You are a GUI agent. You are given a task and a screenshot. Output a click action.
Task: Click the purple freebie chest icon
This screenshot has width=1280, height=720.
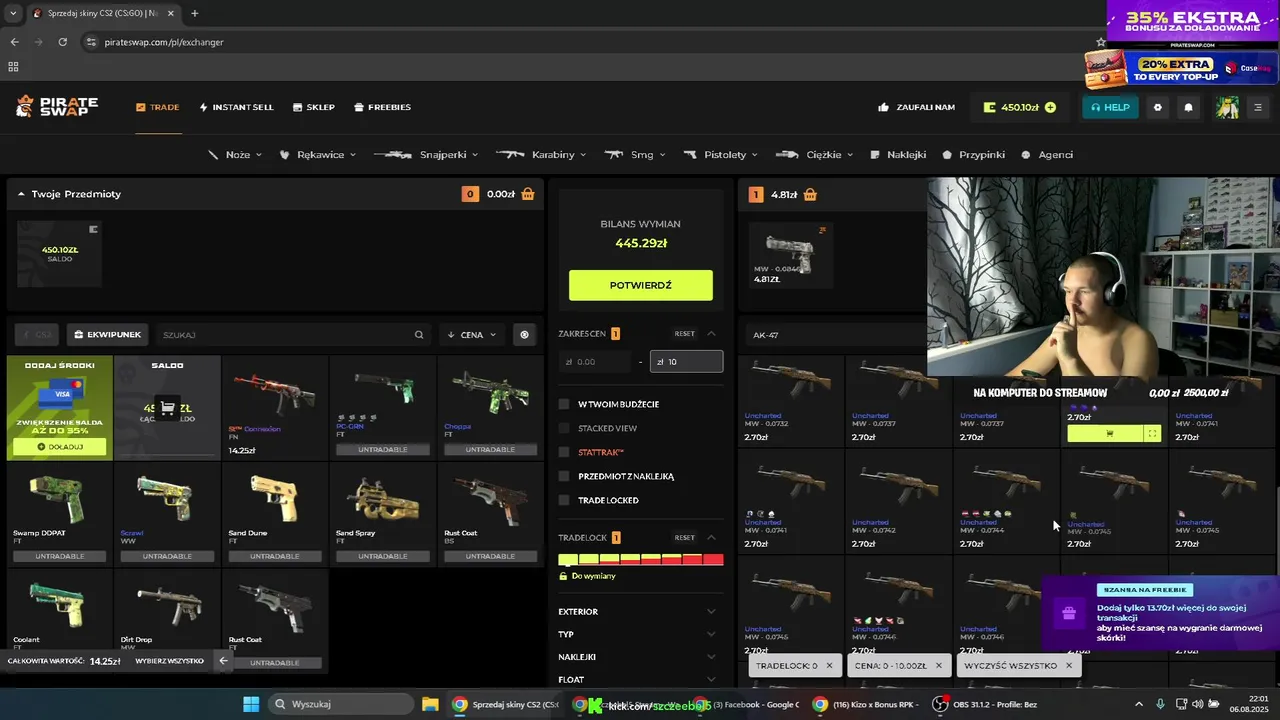tap(1069, 613)
